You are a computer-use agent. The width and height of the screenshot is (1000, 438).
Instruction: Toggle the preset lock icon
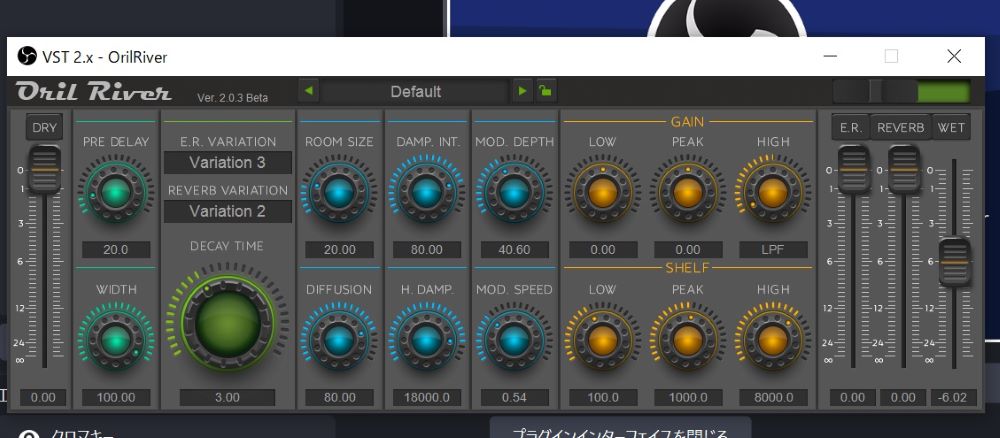pyautogui.click(x=546, y=91)
